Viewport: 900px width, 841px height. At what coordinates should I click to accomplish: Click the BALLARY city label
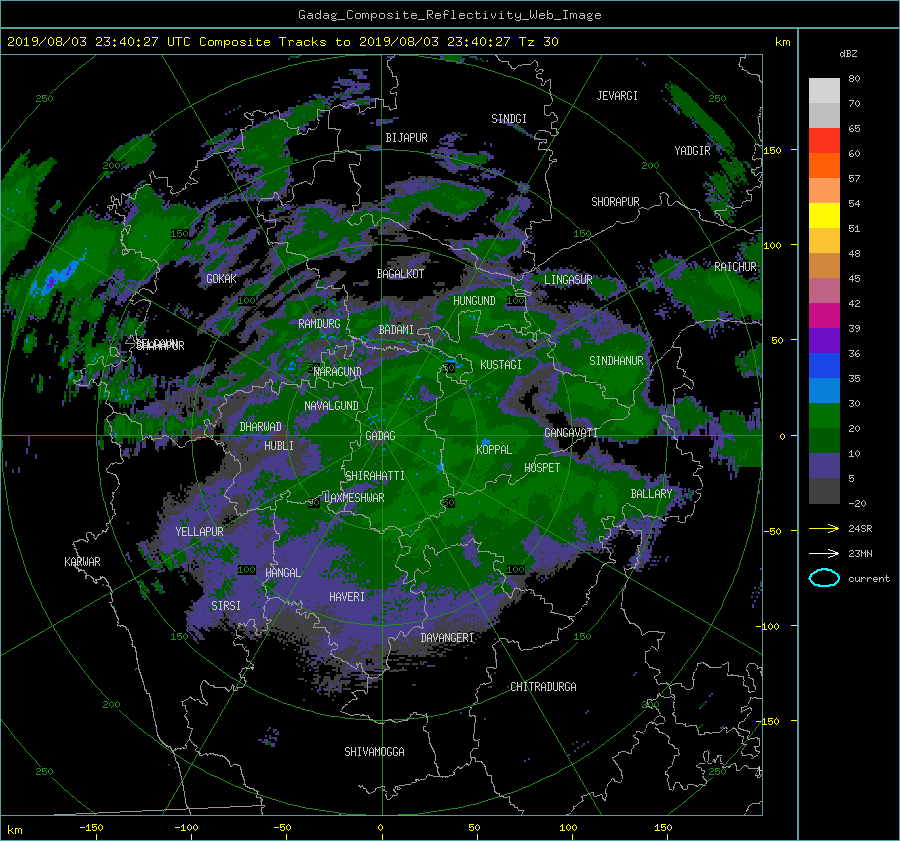pos(651,494)
